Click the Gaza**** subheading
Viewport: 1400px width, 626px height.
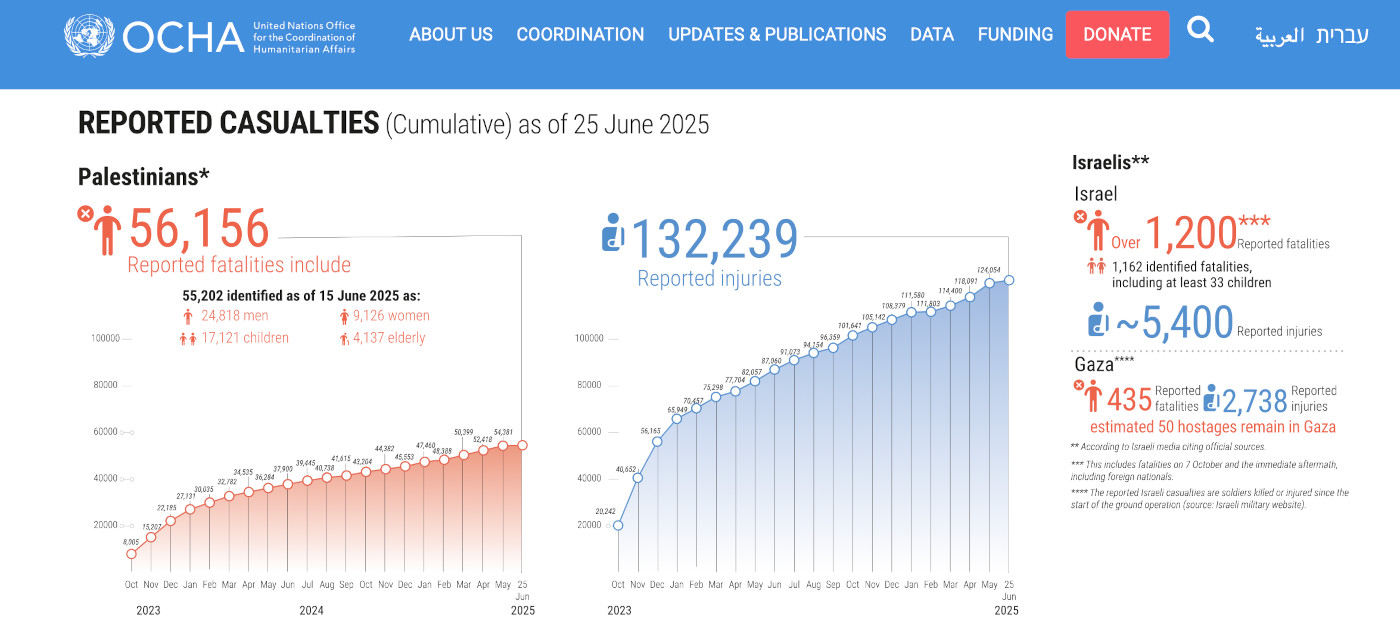(x=1104, y=365)
